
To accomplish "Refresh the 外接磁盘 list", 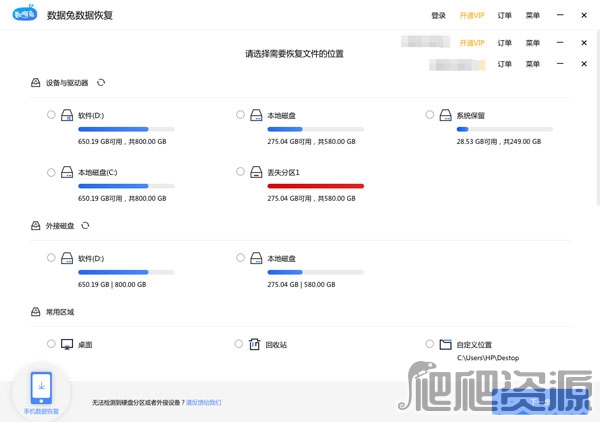I will [85, 226].
